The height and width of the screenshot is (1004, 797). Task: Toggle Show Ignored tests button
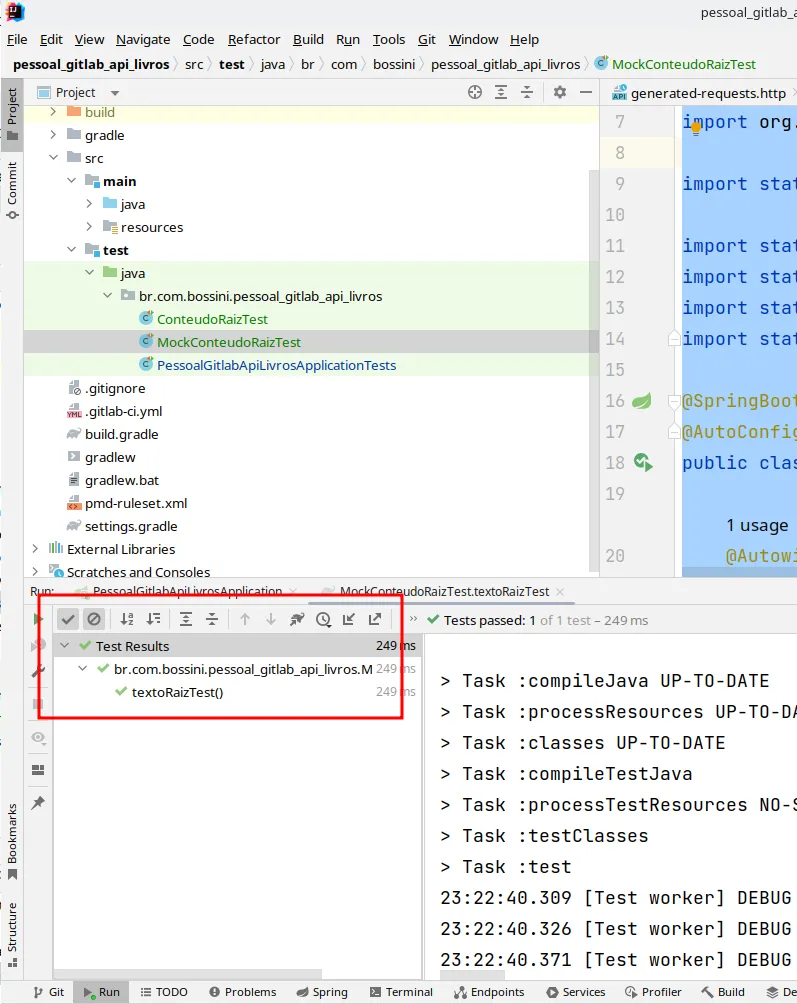(x=93, y=619)
